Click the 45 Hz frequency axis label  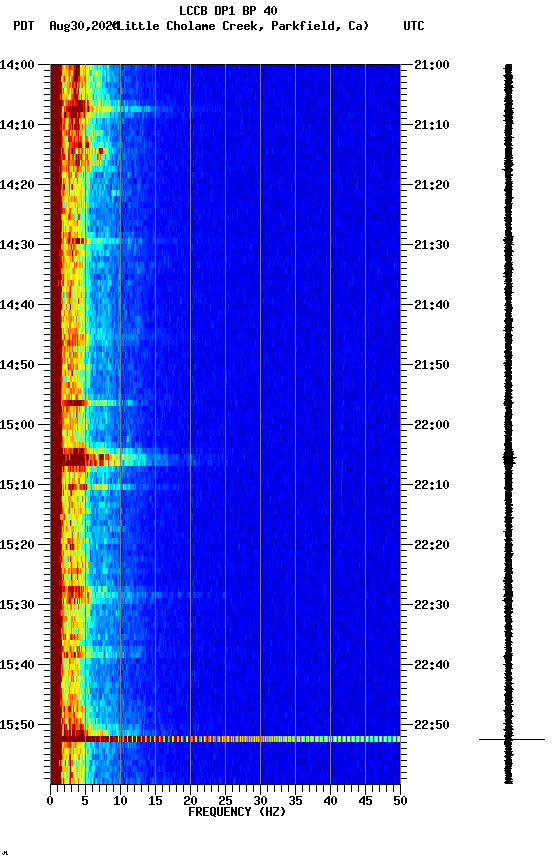coord(365,801)
